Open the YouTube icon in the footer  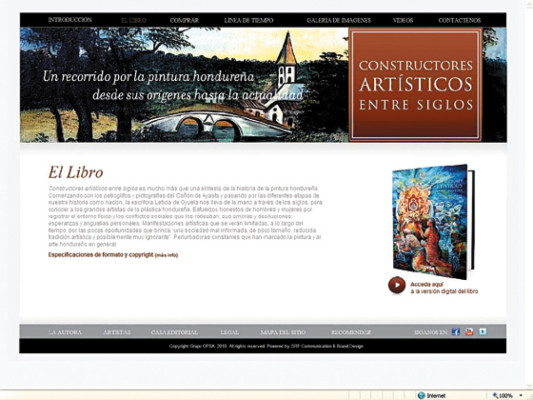point(469,332)
